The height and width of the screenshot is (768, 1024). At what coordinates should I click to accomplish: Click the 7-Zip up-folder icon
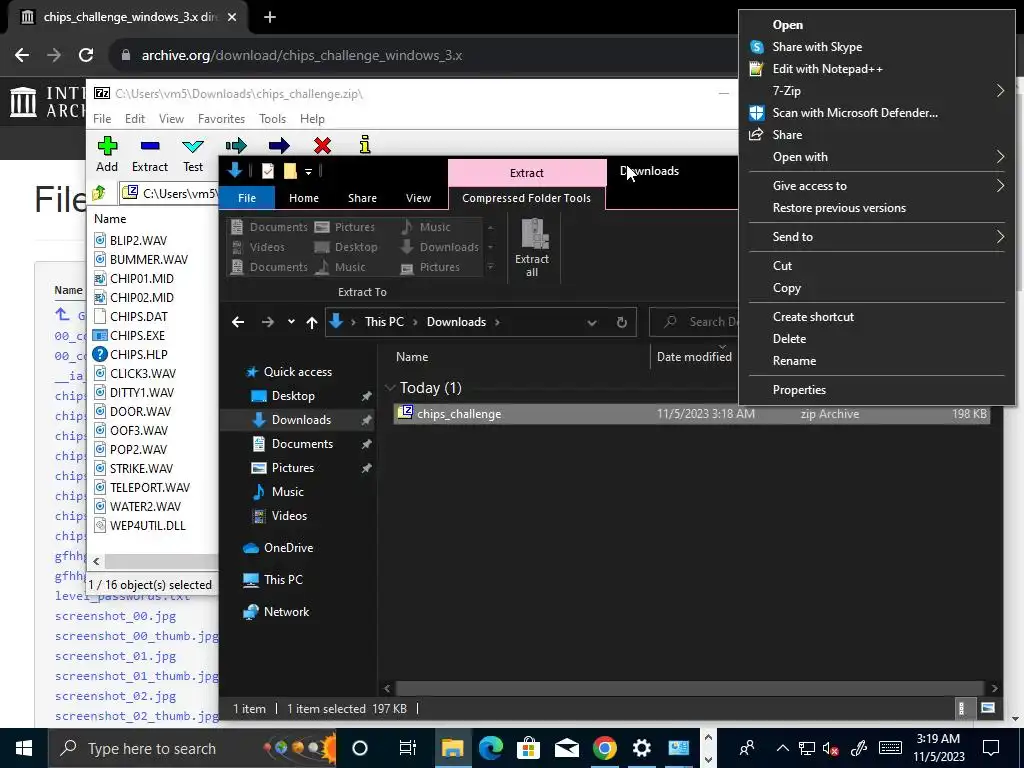point(99,193)
